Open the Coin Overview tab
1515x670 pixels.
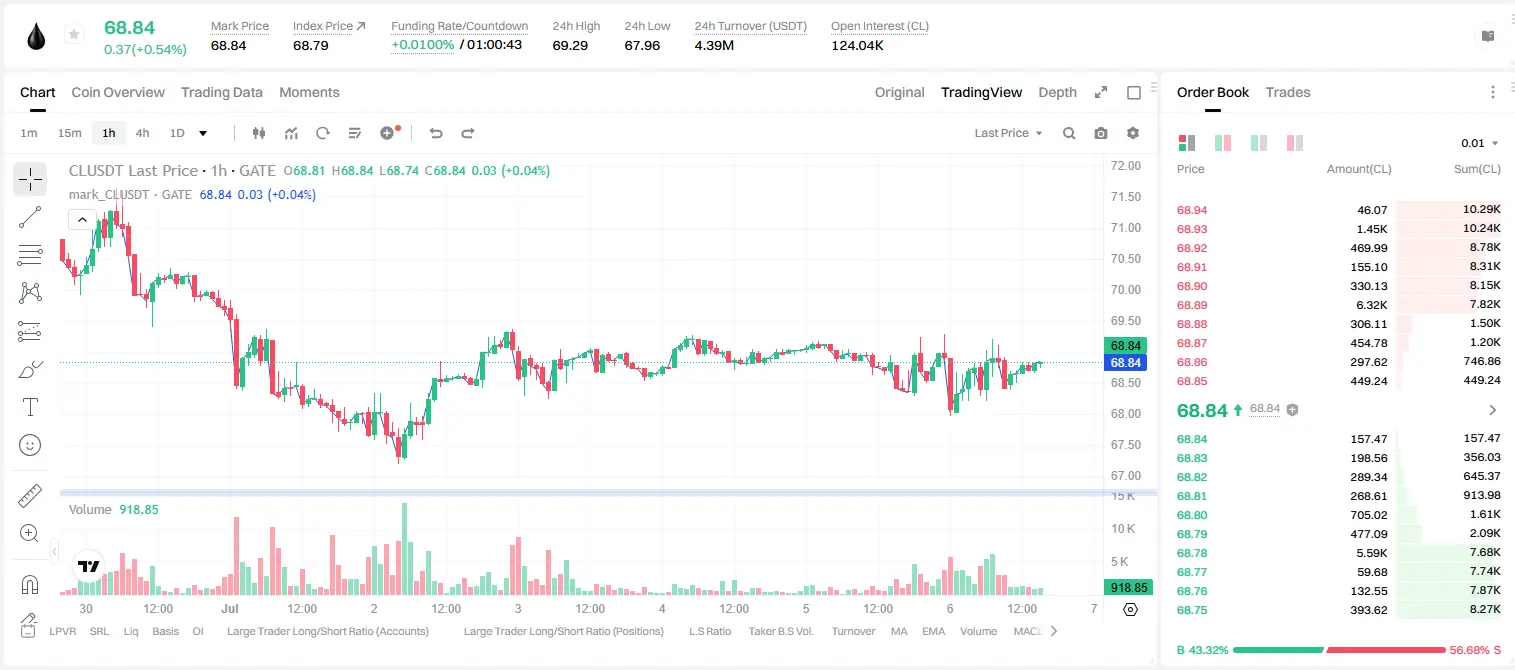(x=118, y=92)
